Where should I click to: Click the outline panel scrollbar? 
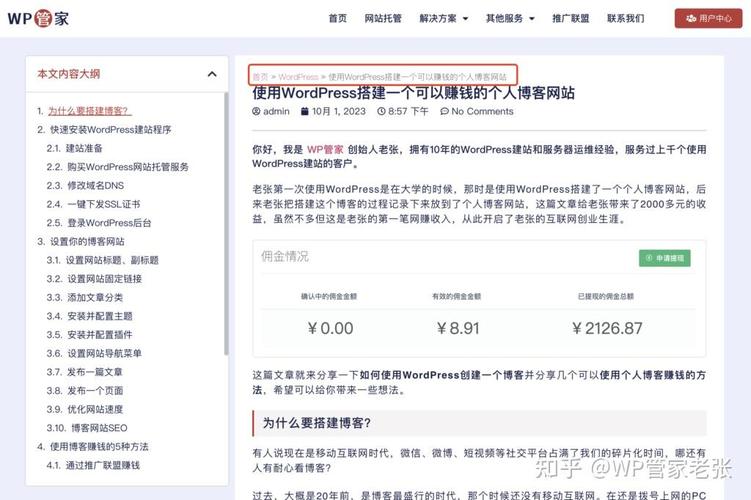tap(226, 224)
